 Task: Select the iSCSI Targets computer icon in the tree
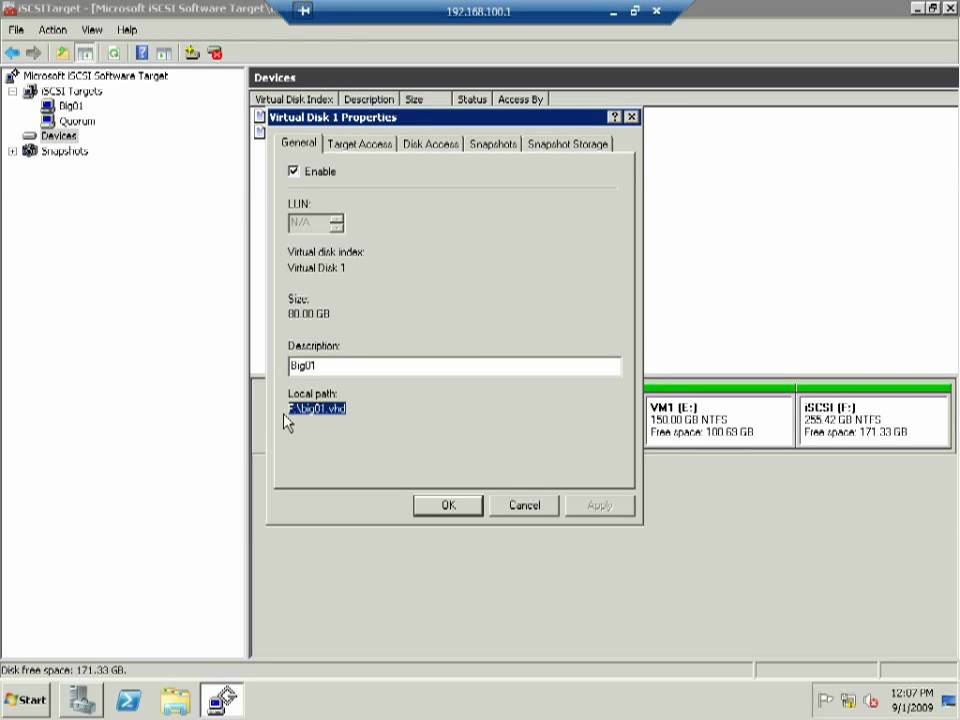click(x=30, y=91)
